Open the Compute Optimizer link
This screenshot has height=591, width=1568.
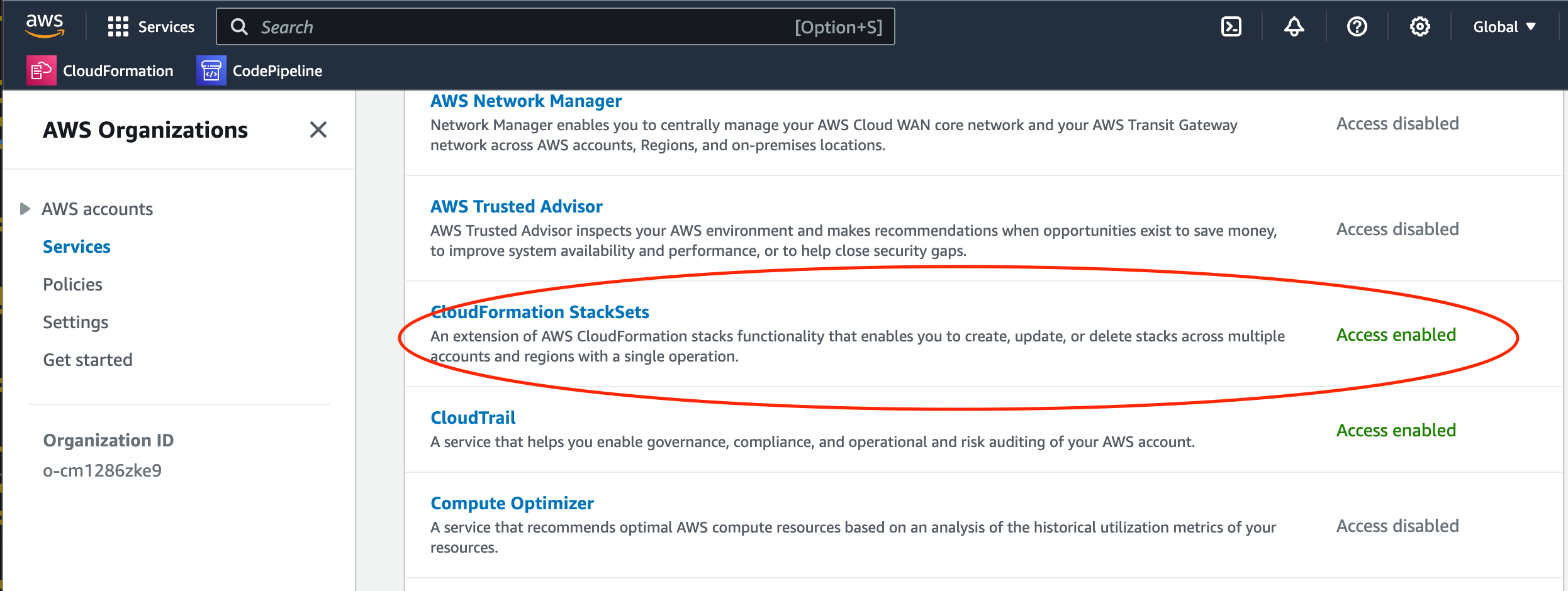tap(512, 503)
